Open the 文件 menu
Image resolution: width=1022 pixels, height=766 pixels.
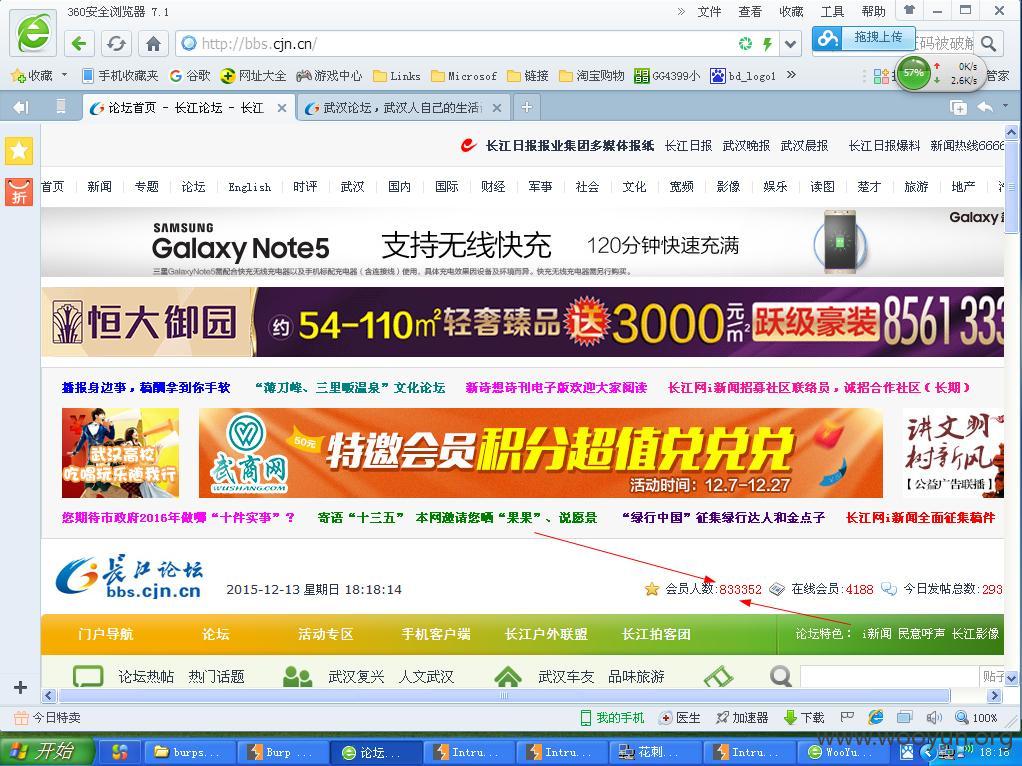pyautogui.click(x=709, y=11)
